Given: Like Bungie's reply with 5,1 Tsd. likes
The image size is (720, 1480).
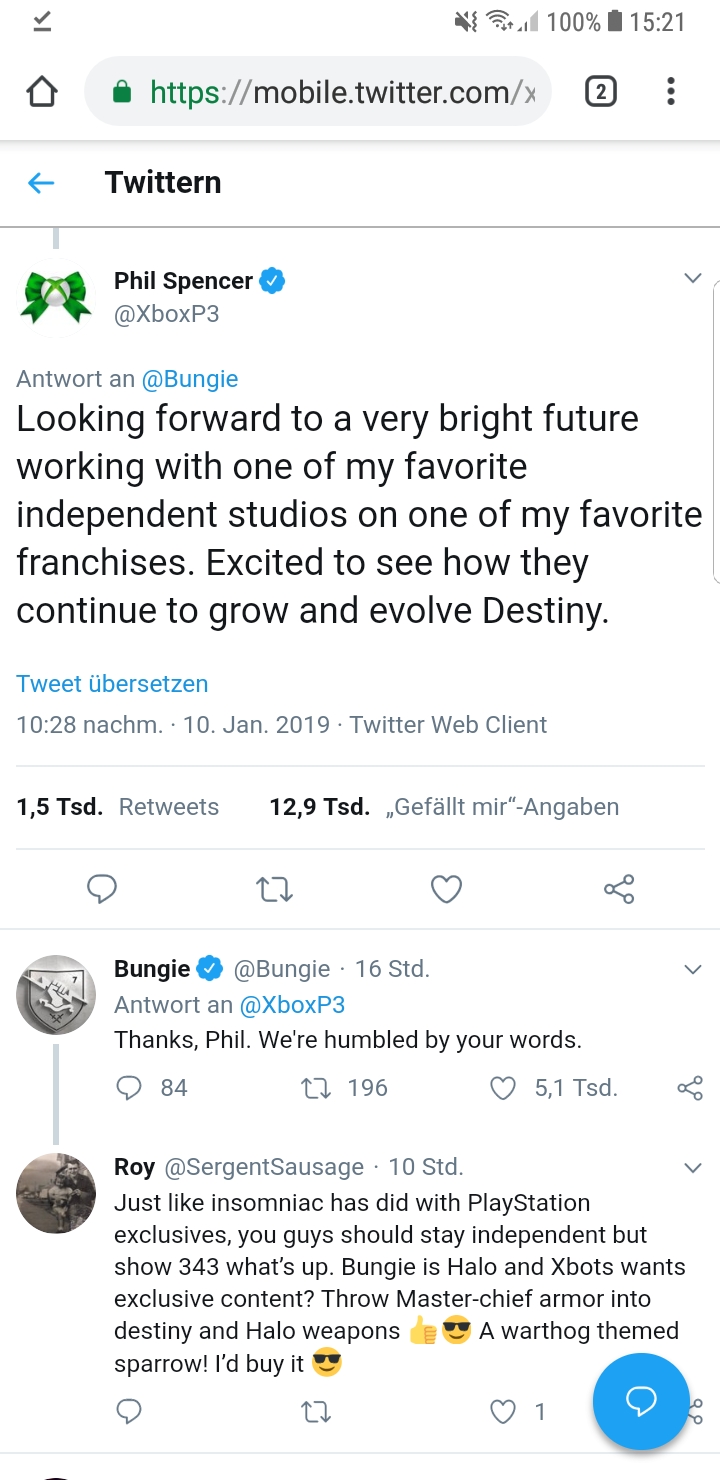Looking at the screenshot, I should tap(503, 1088).
